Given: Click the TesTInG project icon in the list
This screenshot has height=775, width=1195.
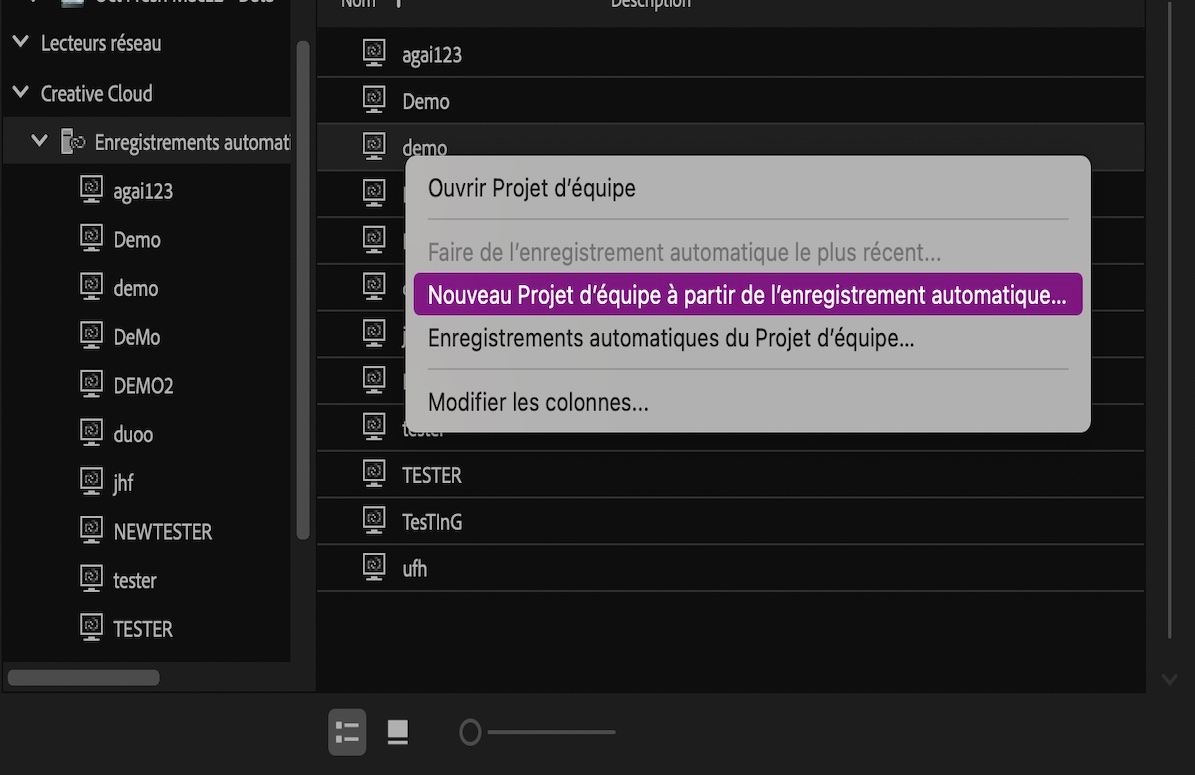Looking at the screenshot, I should click(x=374, y=520).
